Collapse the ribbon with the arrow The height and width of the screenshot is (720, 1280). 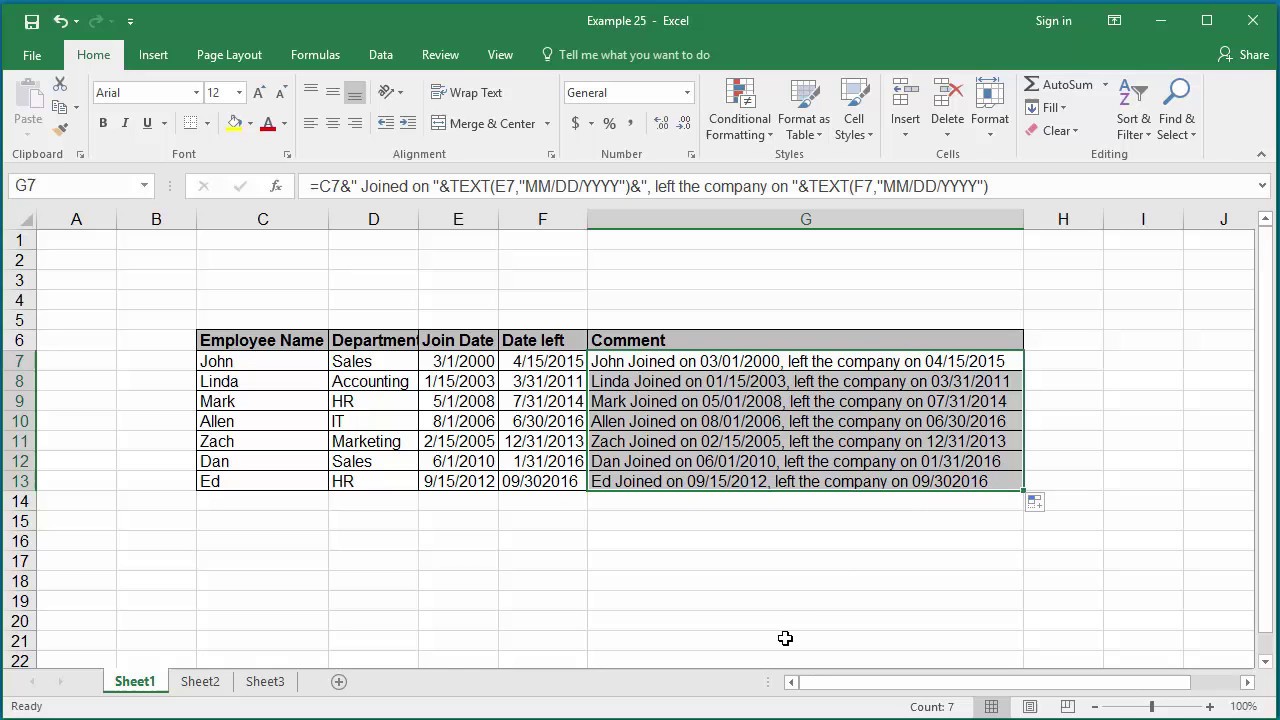1261,154
